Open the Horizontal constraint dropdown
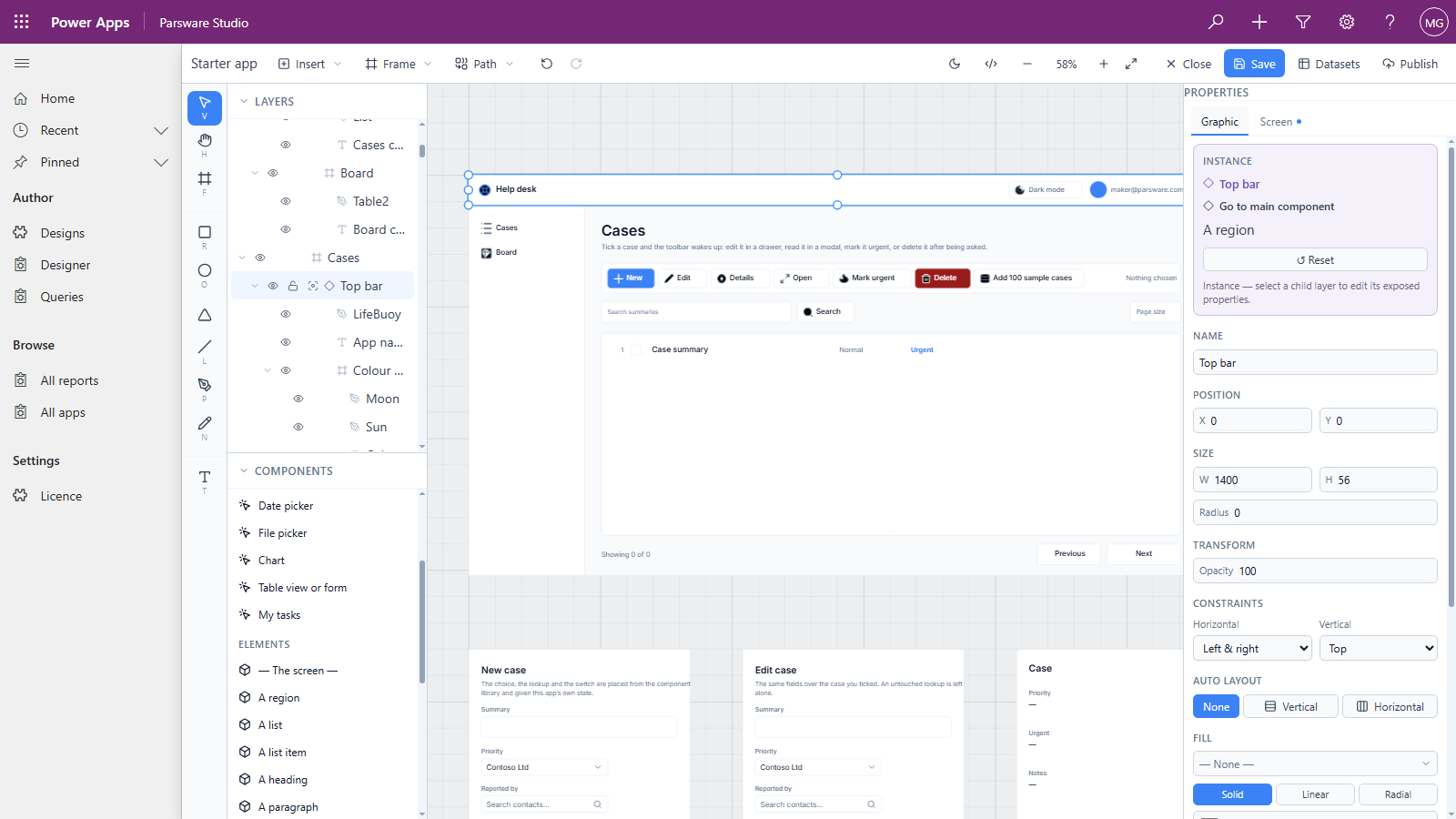The height and width of the screenshot is (819, 1456). click(1252, 648)
